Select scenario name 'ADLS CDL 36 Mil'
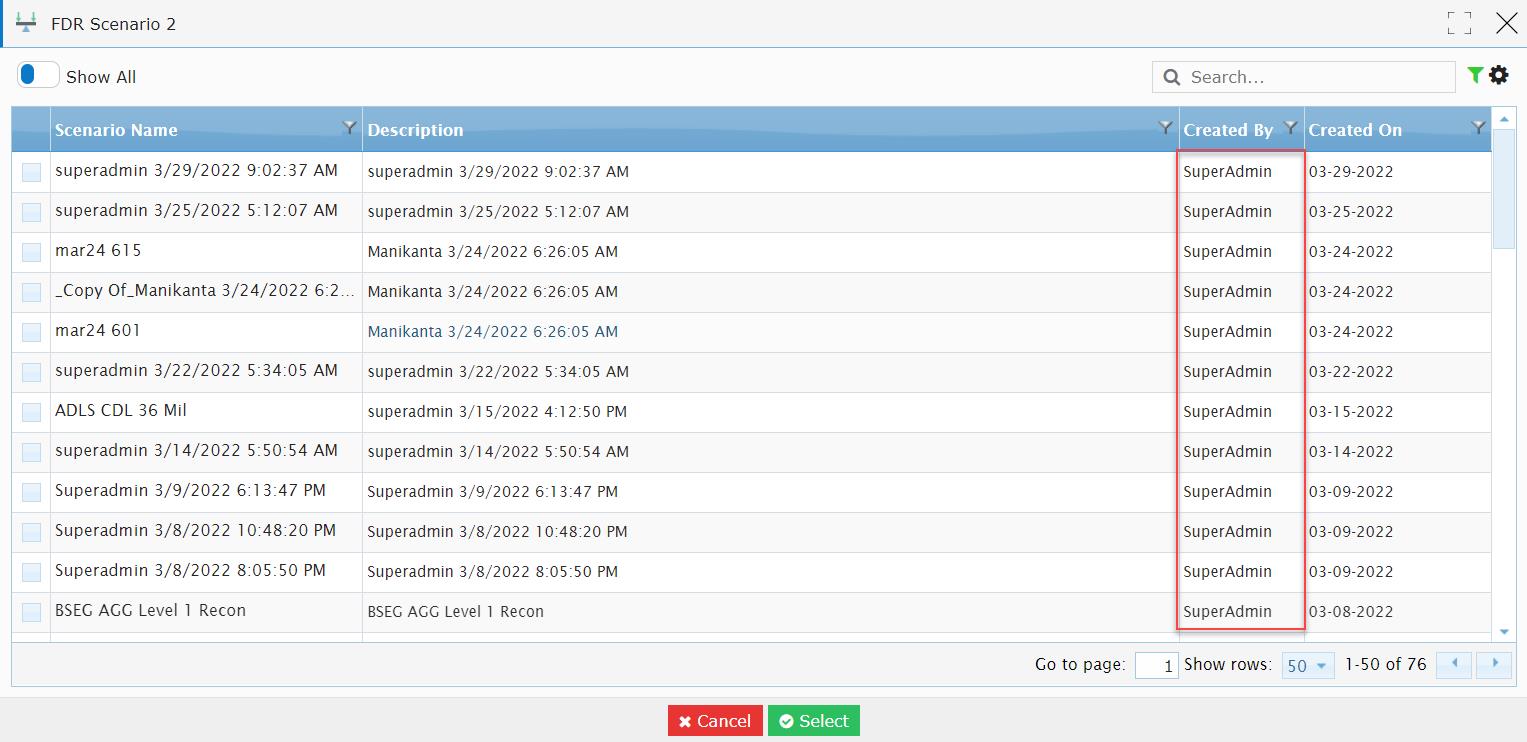The width and height of the screenshot is (1527, 742). (121, 410)
